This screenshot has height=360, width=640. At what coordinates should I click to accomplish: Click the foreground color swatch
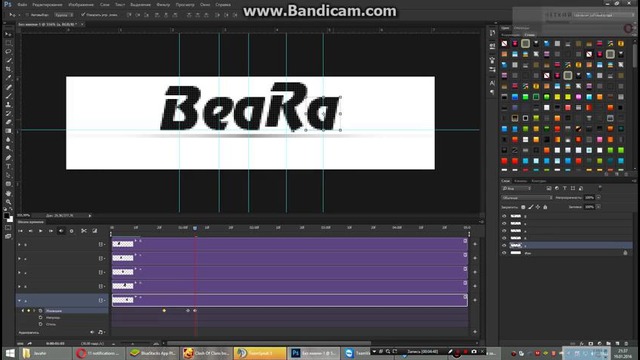pyautogui.click(x=7, y=216)
